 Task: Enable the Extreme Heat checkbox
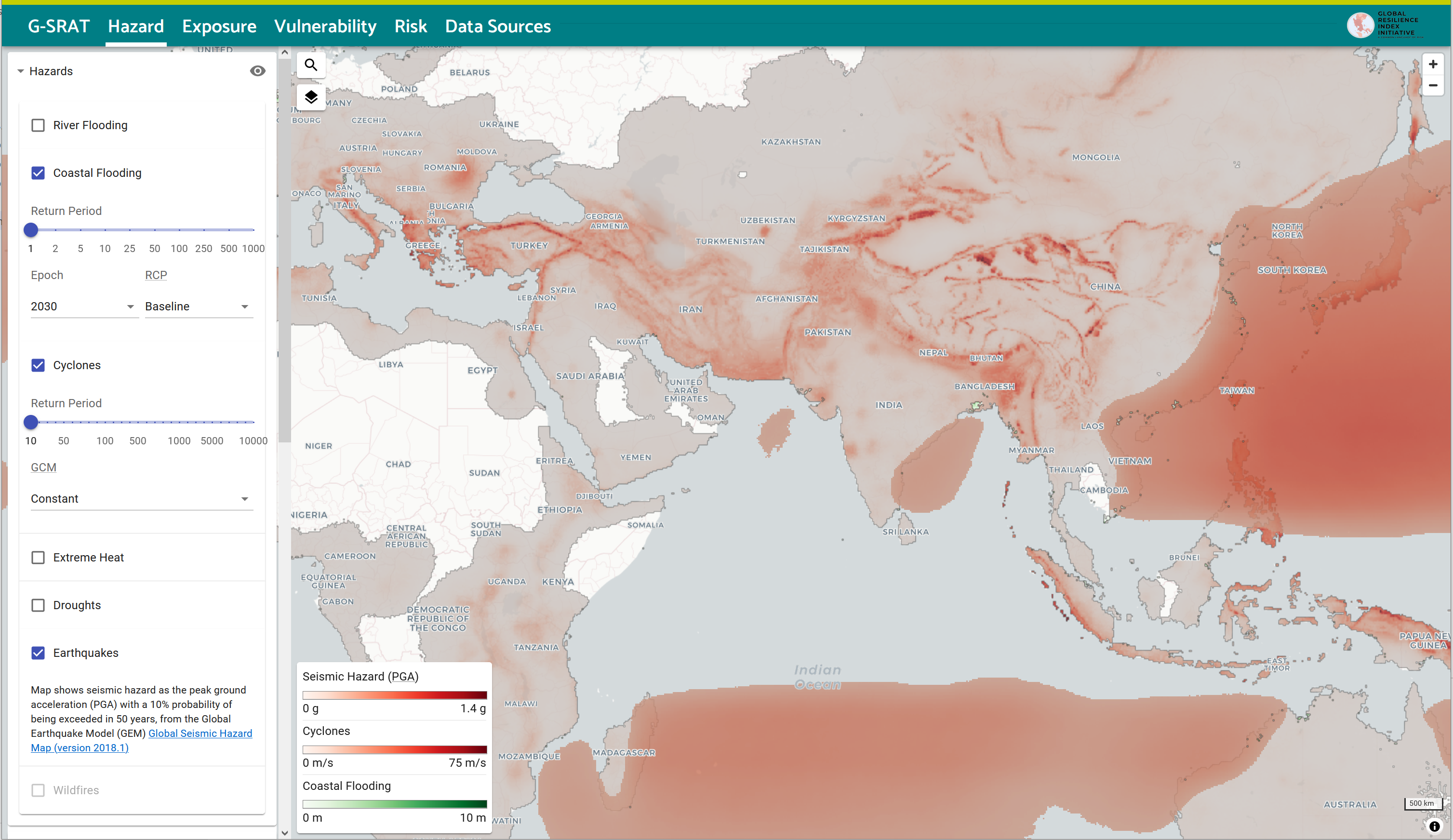(38, 558)
